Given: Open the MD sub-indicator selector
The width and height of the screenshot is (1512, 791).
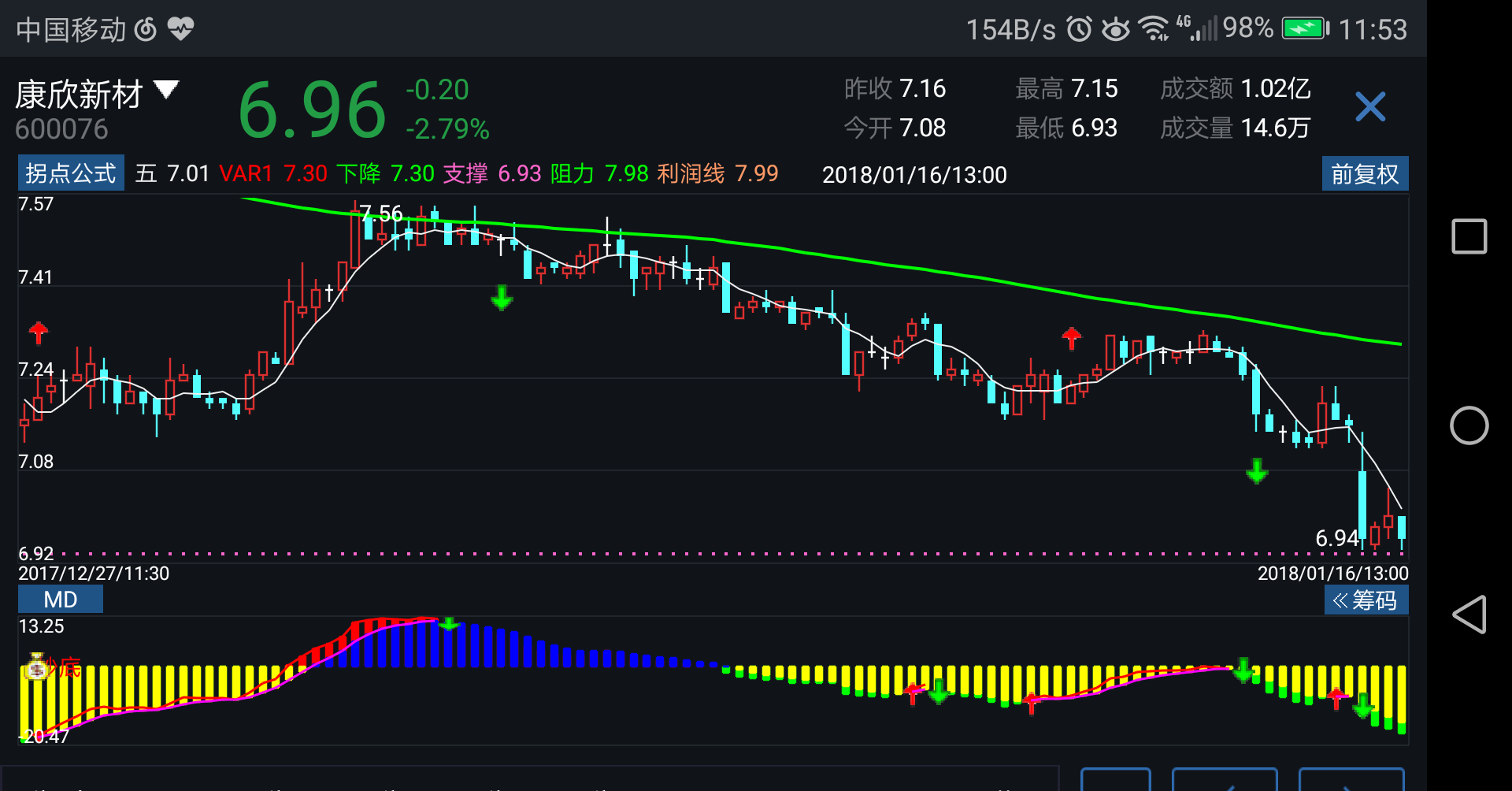Looking at the screenshot, I should [x=61, y=600].
